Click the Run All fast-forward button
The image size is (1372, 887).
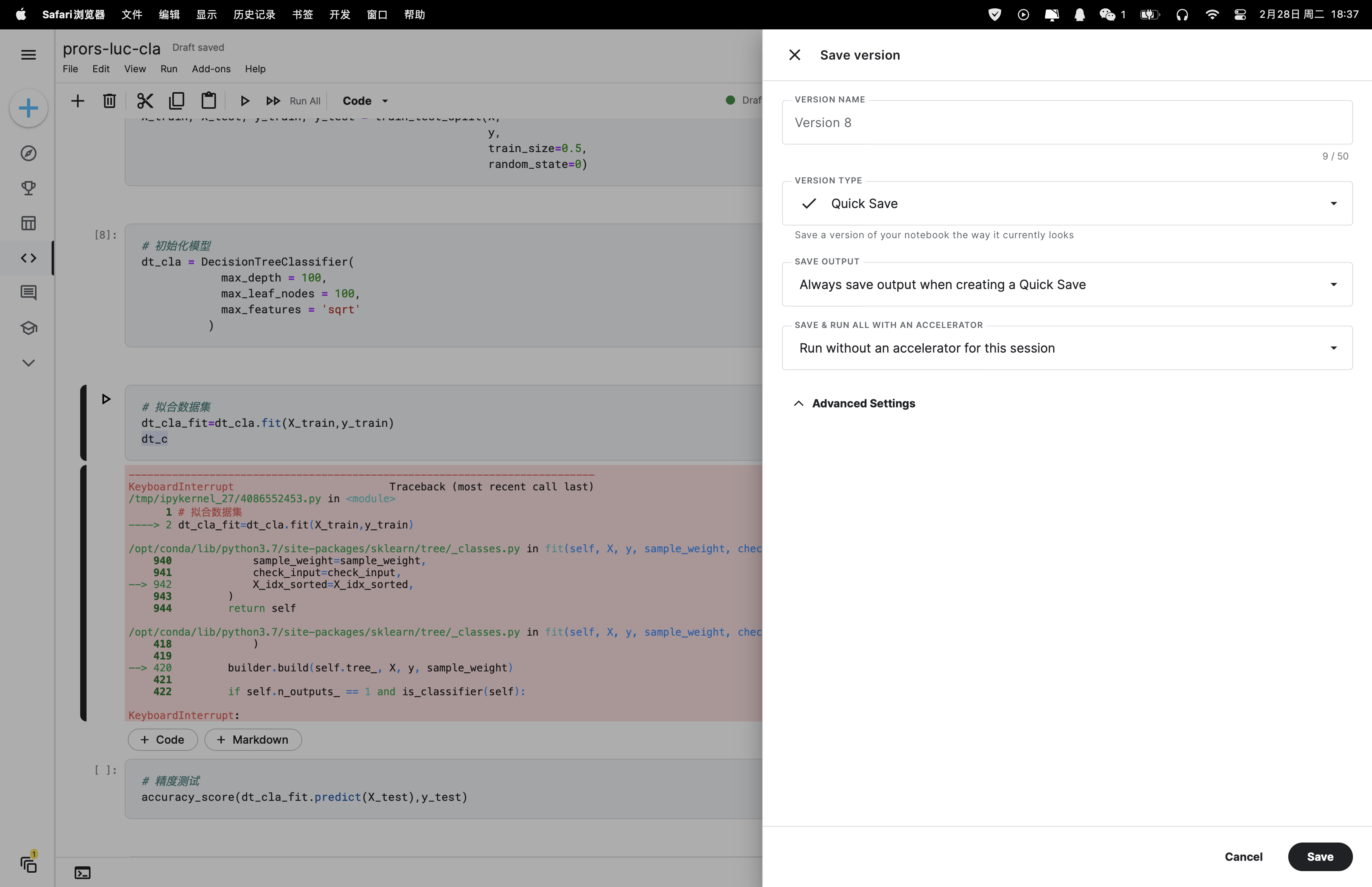coord(293,101)
